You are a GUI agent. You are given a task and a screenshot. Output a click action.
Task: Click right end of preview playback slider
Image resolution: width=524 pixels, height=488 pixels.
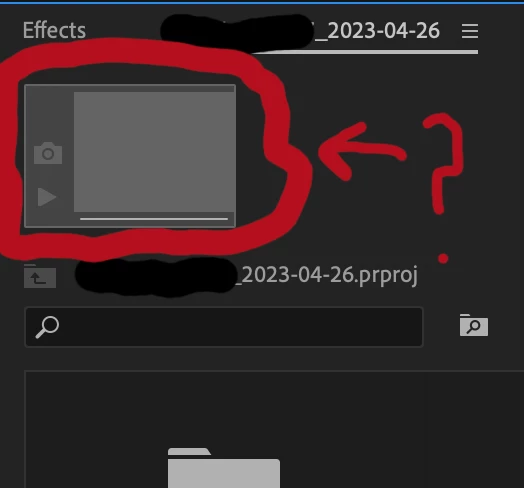[226, 219]
